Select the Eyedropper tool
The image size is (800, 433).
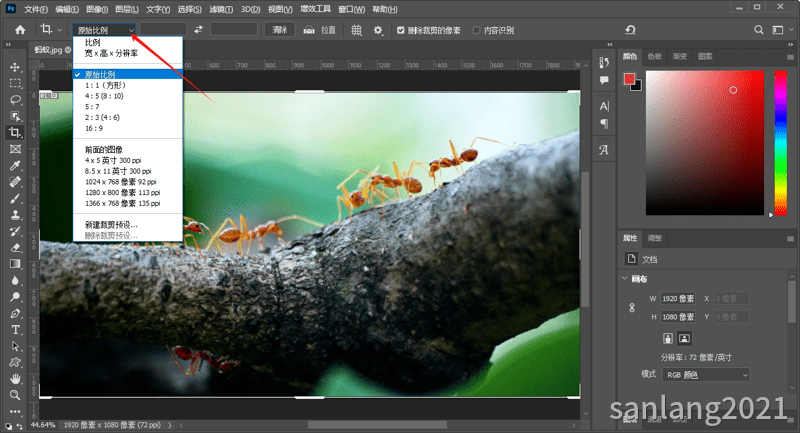click(15, 165)
